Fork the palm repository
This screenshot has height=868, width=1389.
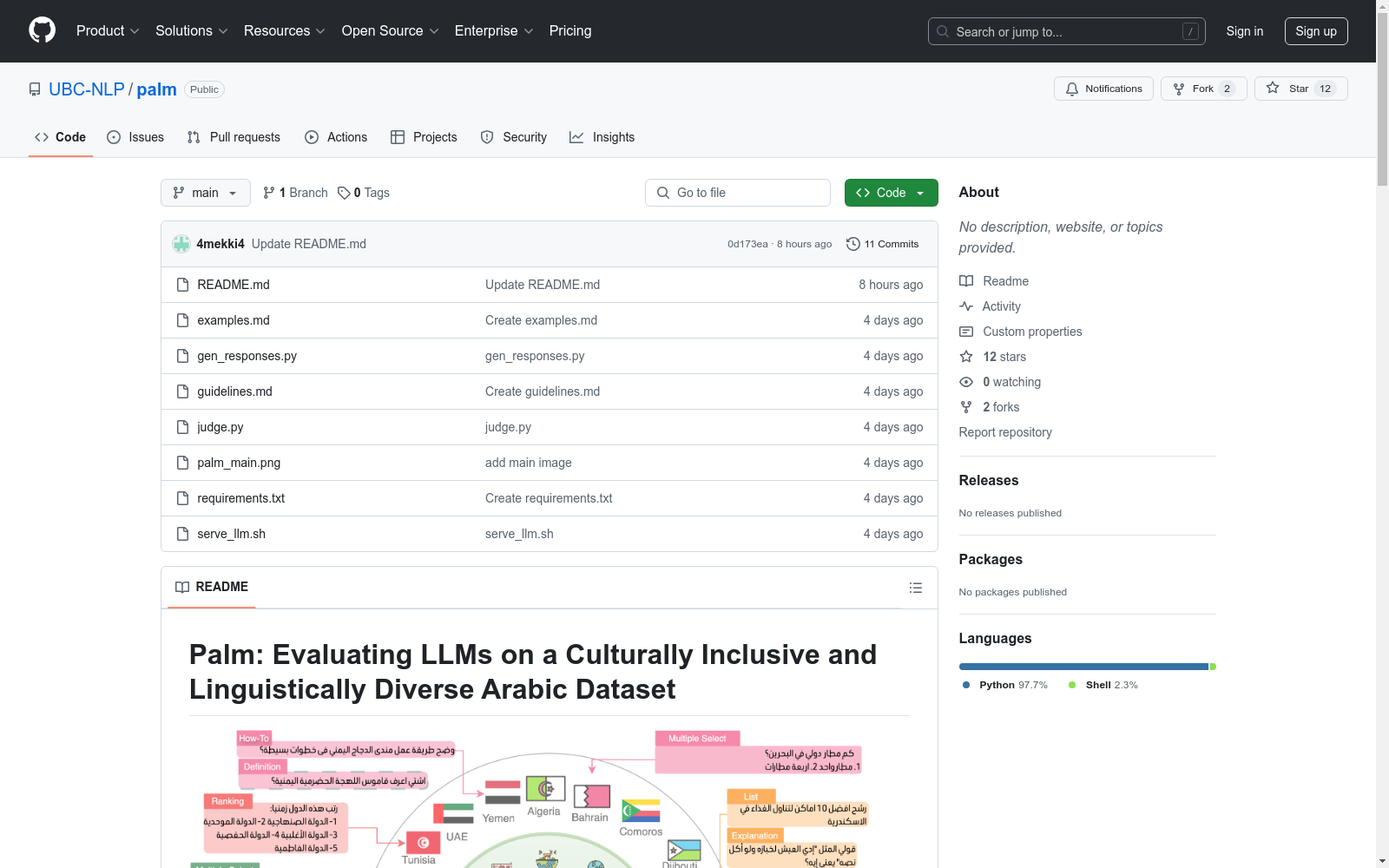[x=1203, y=89]
